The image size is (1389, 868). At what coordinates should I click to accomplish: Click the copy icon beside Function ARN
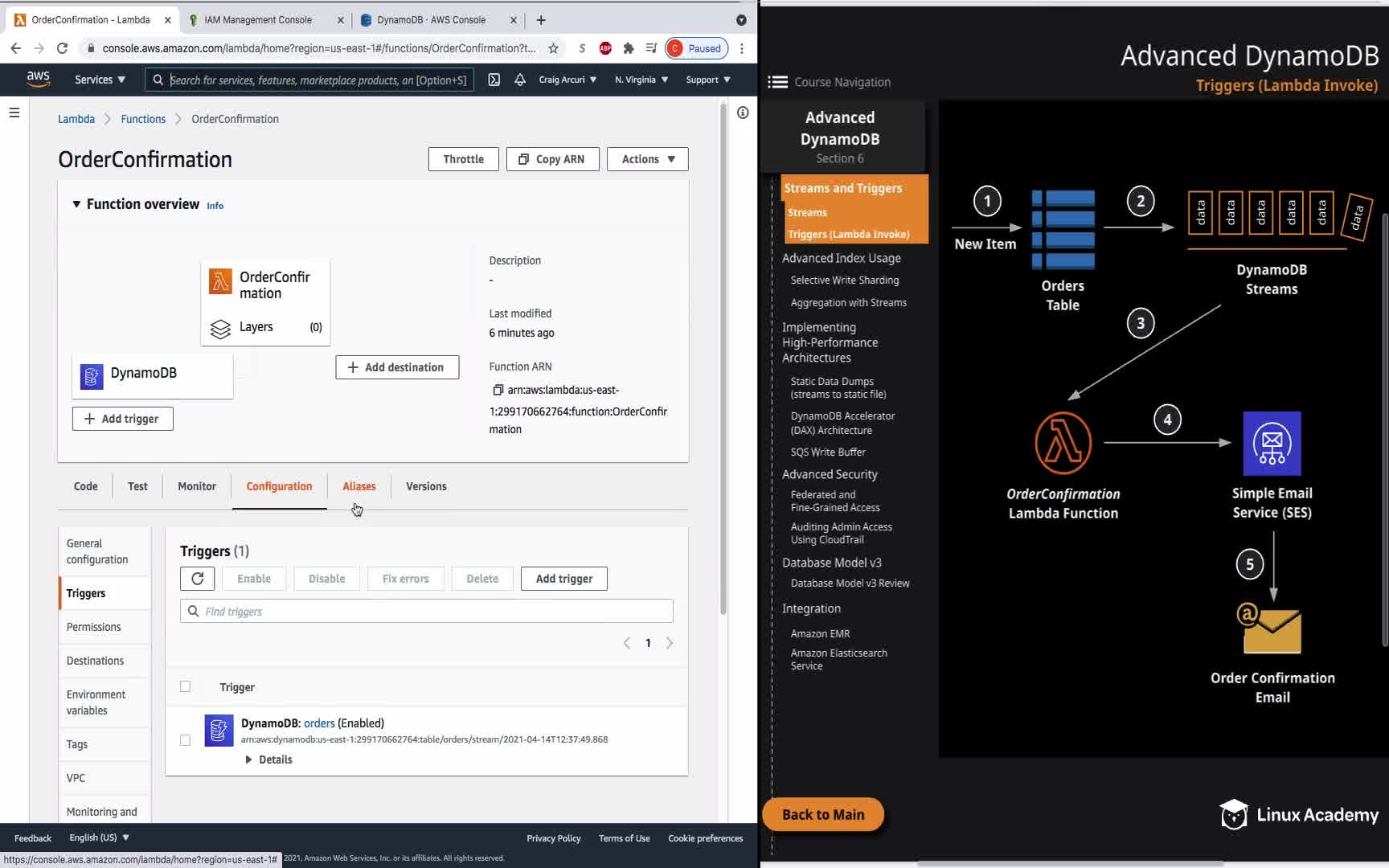[498, 390]
